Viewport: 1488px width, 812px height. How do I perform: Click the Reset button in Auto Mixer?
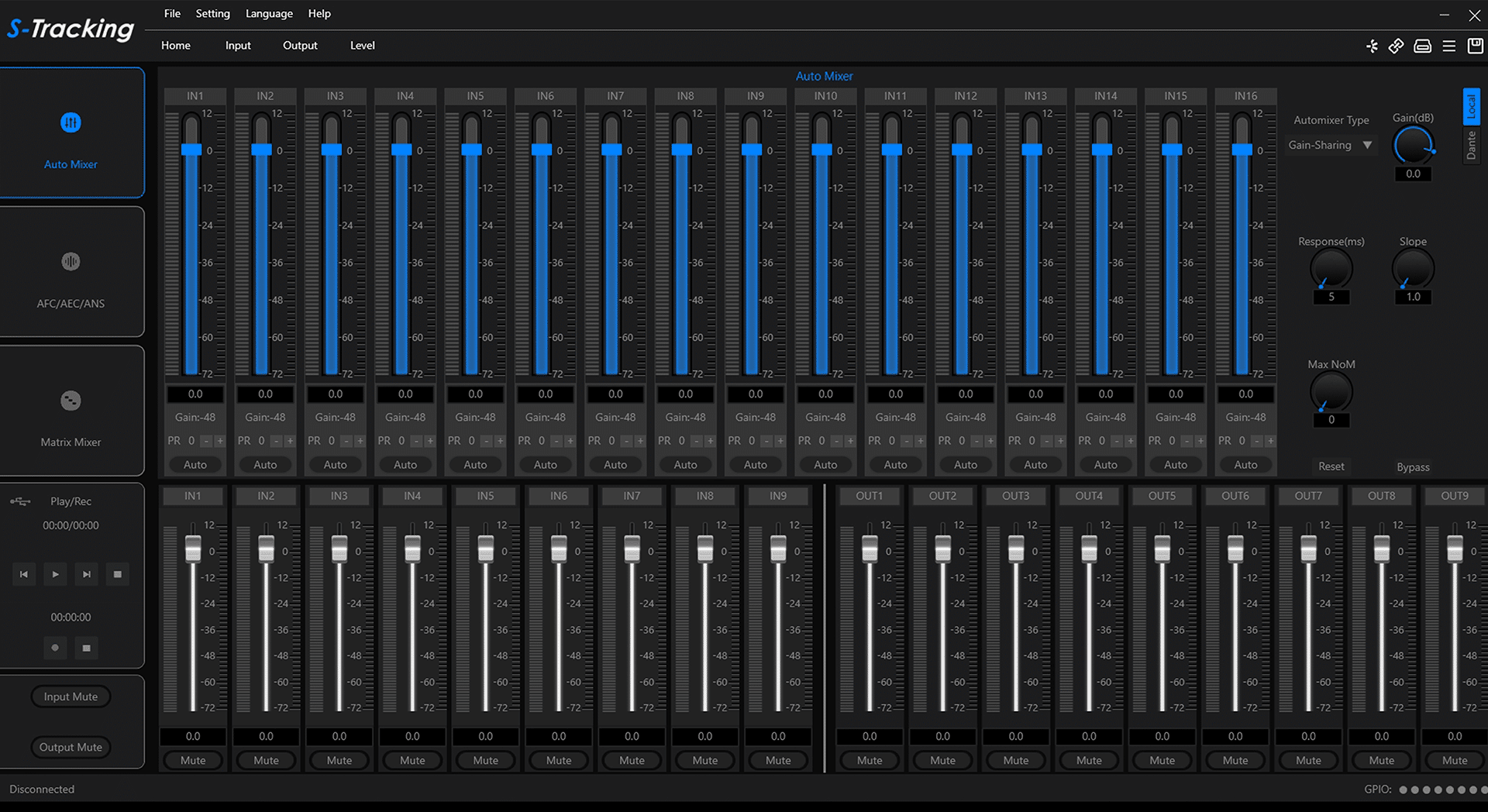[x=1331, y=466]
